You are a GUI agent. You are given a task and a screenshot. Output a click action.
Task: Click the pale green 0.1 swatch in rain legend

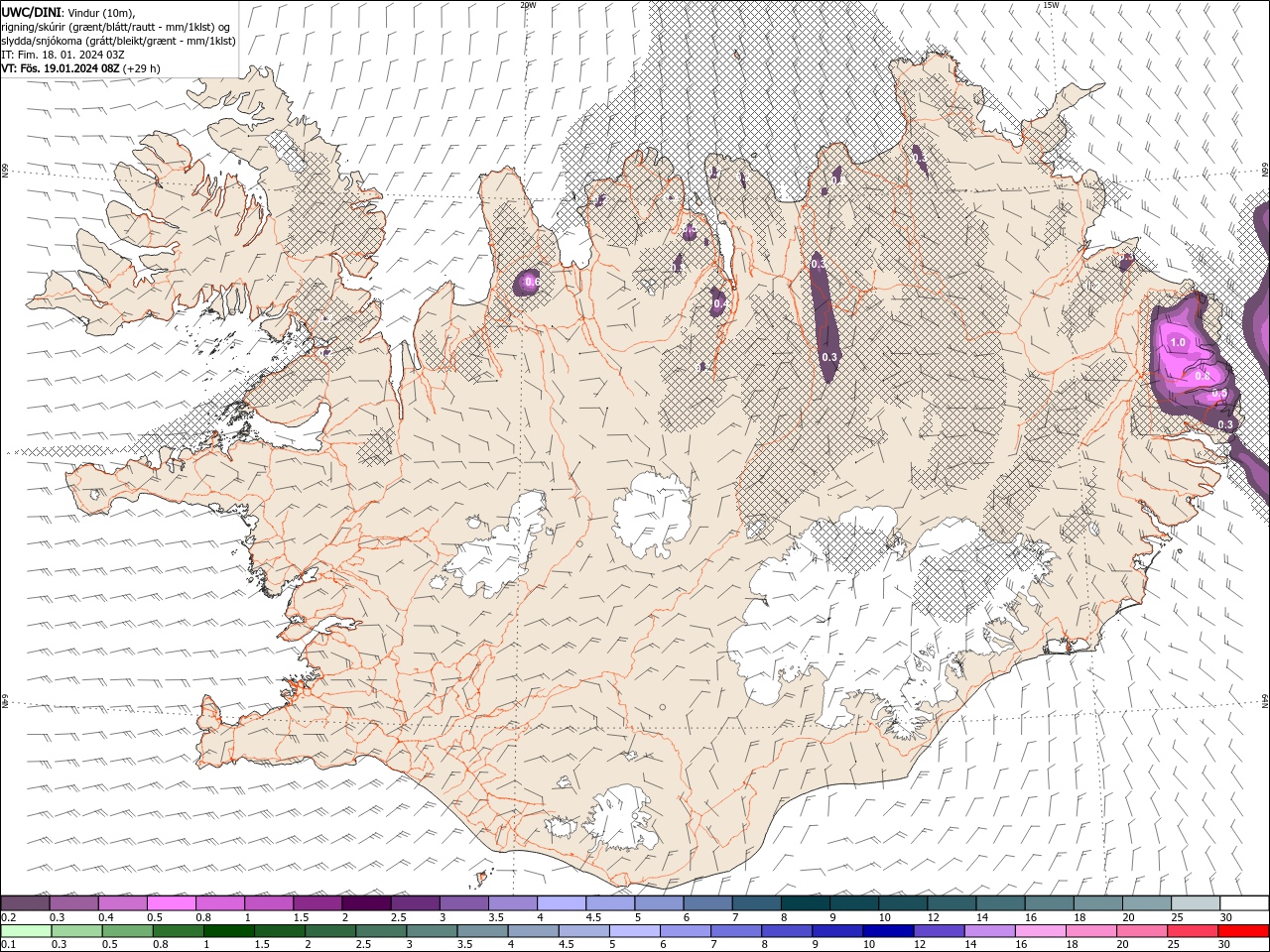[26, 931]
